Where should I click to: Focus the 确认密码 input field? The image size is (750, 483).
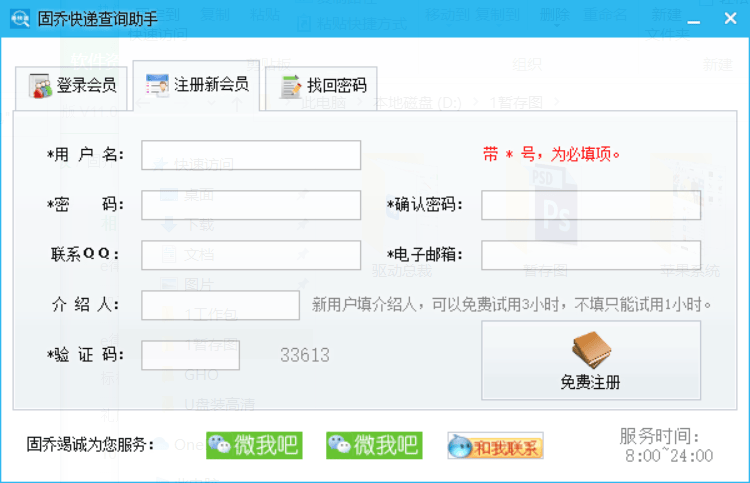(591, 205)
